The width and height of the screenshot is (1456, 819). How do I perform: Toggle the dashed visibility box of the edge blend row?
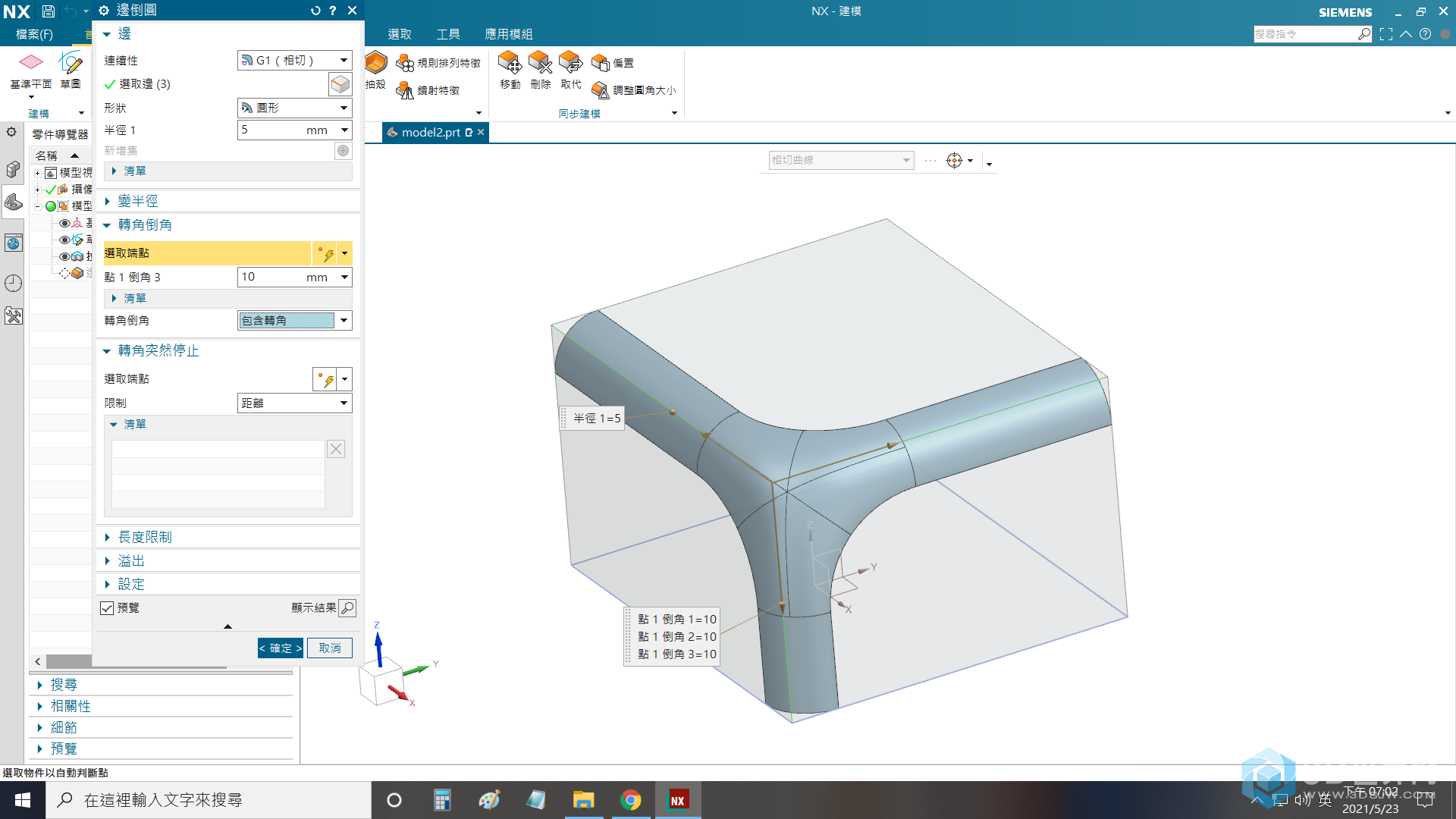pos(64,273)
